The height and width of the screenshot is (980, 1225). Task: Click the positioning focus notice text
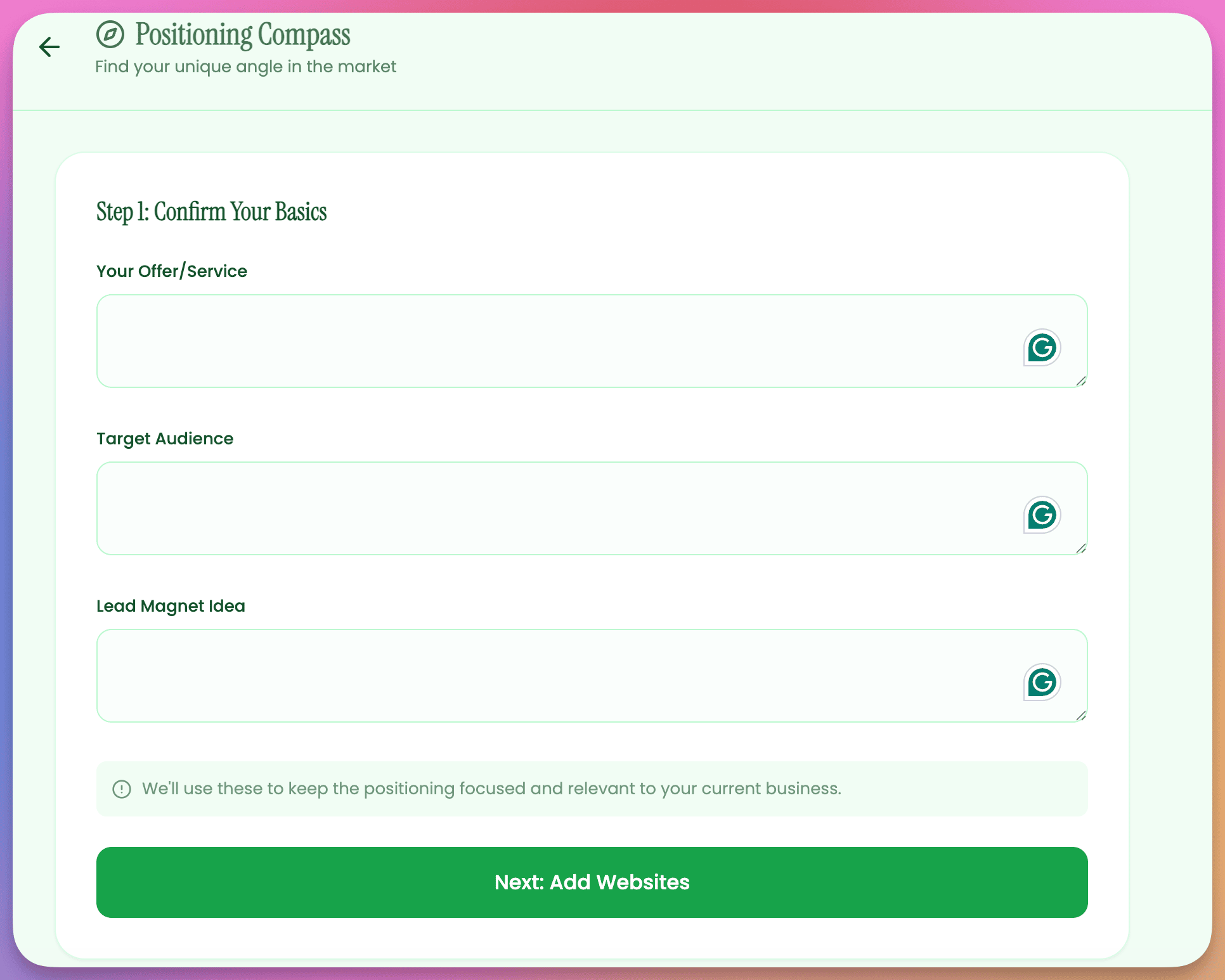(491, 789)
